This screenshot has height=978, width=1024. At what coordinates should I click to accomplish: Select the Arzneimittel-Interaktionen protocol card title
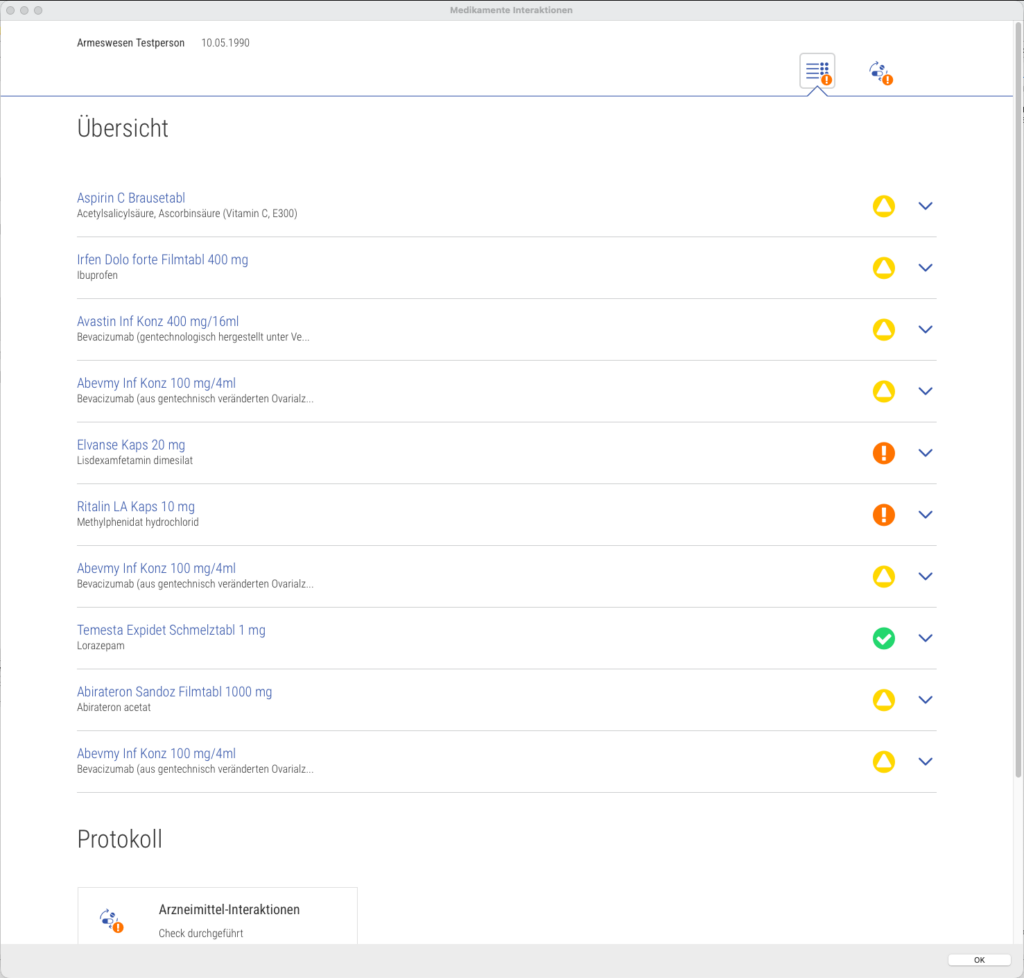coord(229,909)
